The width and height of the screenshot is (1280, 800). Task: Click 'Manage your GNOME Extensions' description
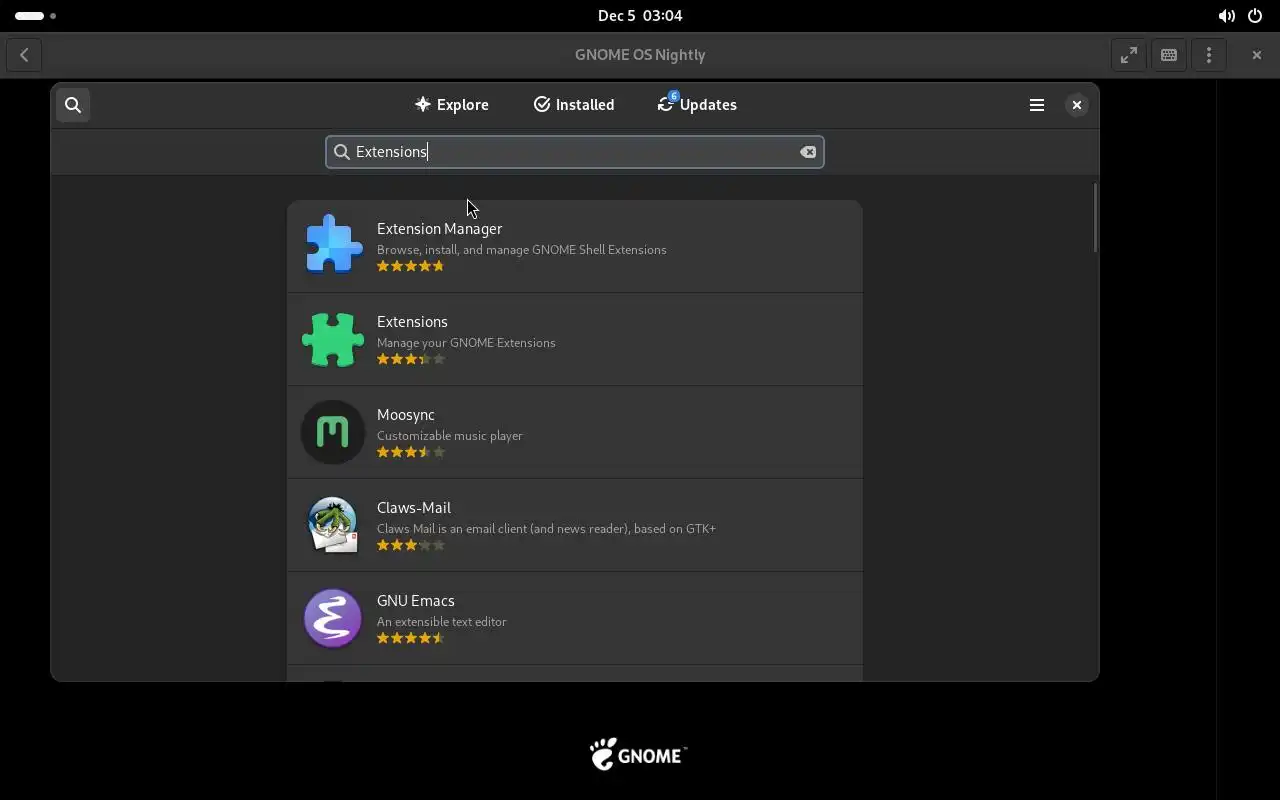coord(466,343)
